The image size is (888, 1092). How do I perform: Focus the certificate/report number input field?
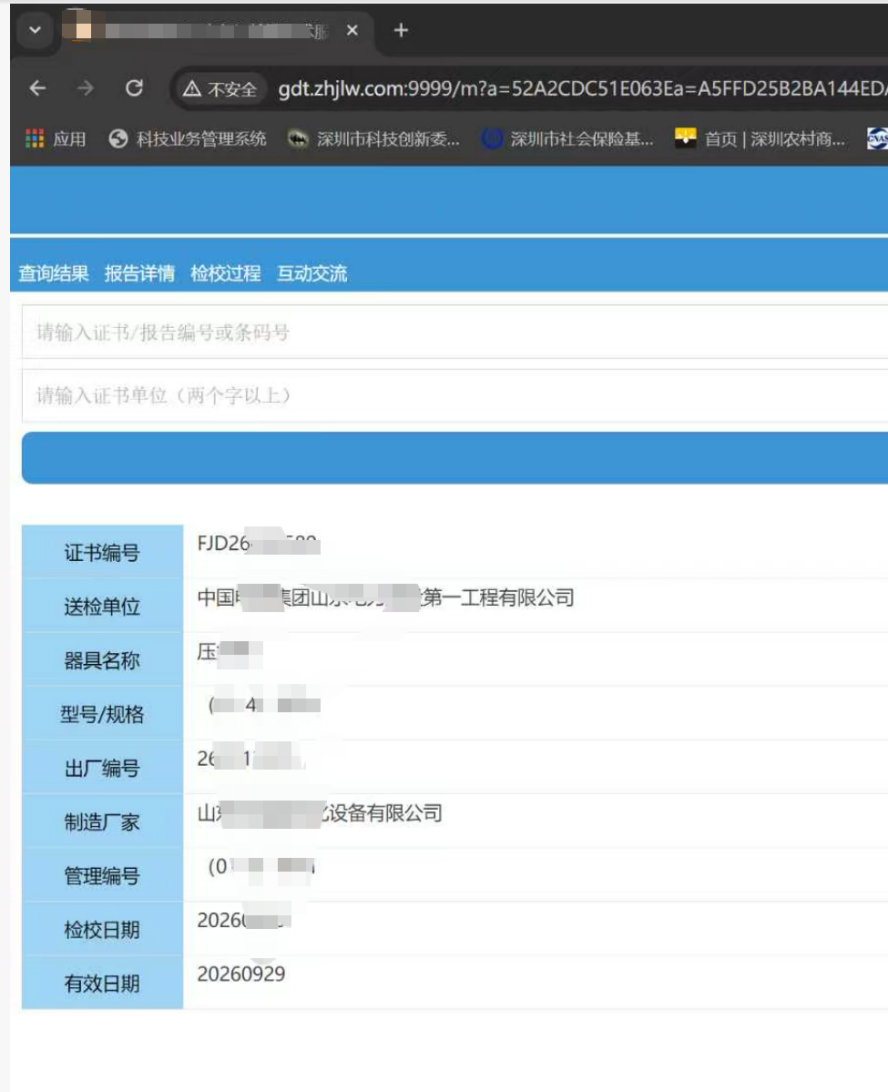pyautogui.click(x=455, y=332)
